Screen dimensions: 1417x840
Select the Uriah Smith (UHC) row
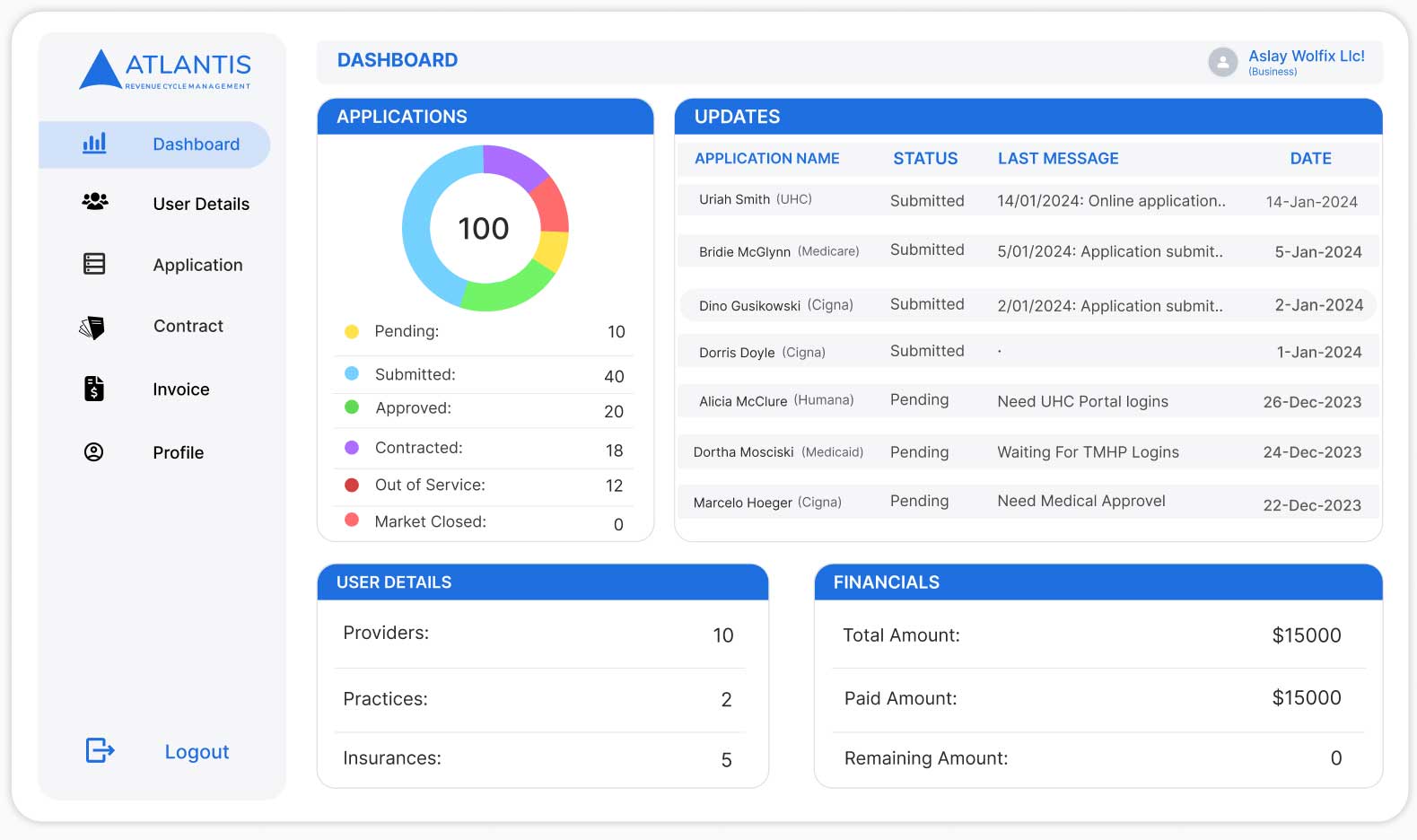pyautogui.click(x=1028, y=200)
